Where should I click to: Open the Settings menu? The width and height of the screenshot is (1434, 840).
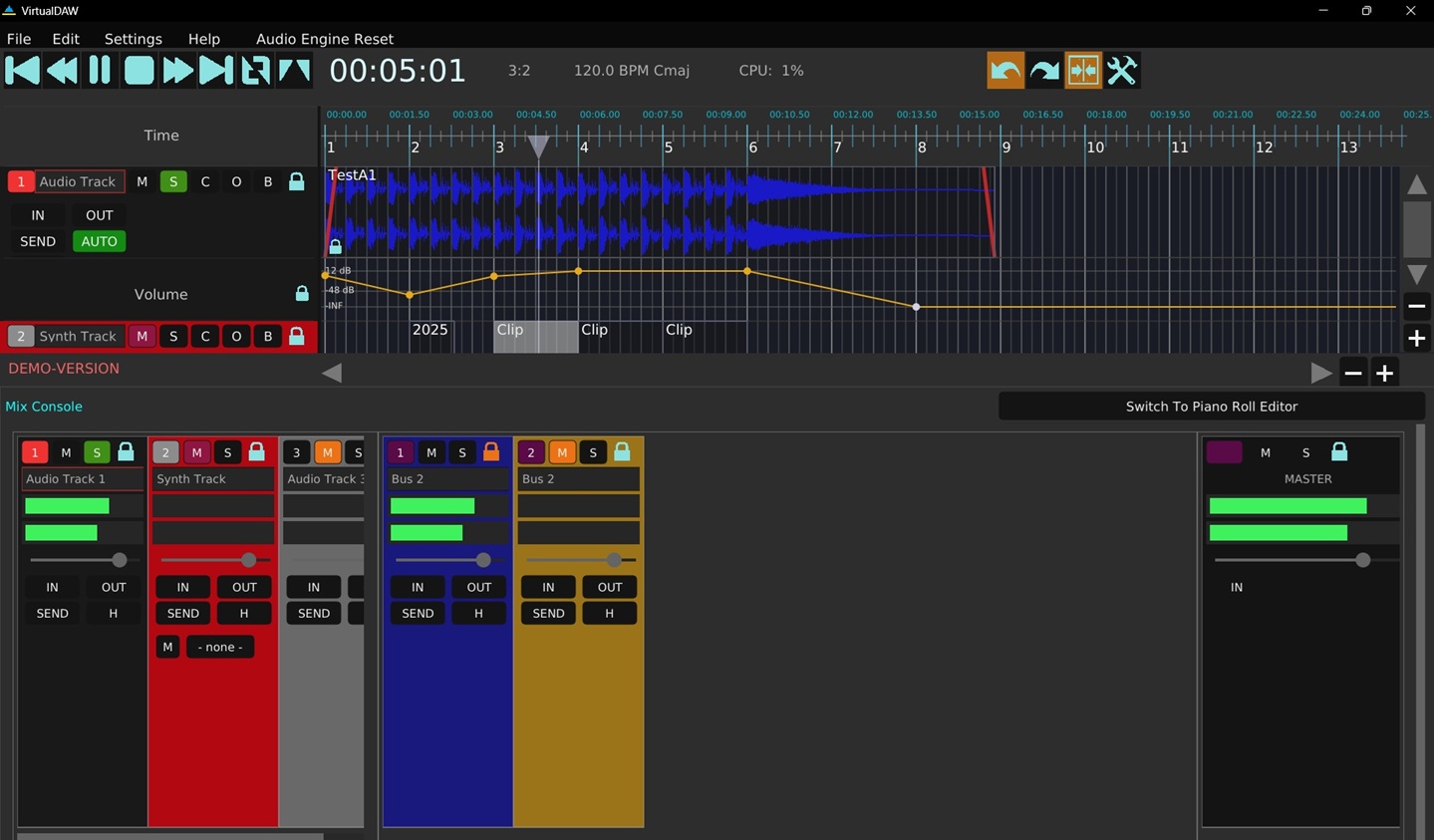[133, 39]
